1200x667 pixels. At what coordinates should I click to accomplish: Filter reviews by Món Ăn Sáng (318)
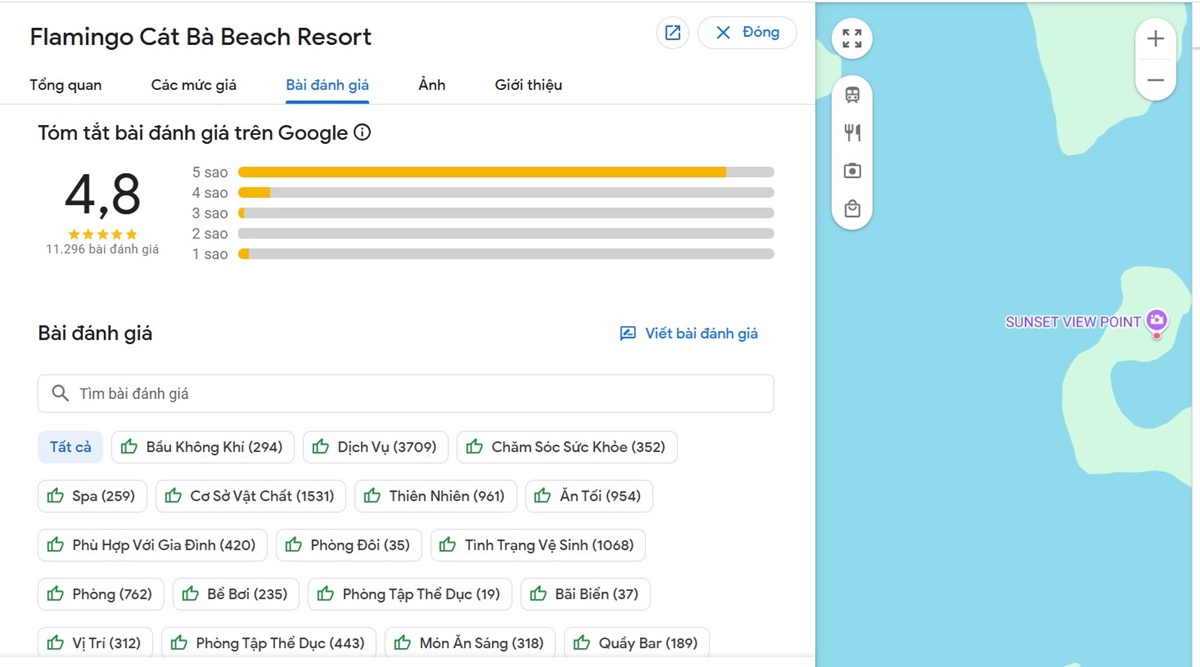coord(471,643)
